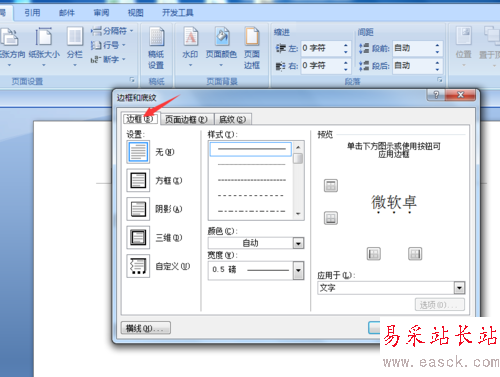Launch the 段落 paragraph dialog launcher

(x=440, y=80)
